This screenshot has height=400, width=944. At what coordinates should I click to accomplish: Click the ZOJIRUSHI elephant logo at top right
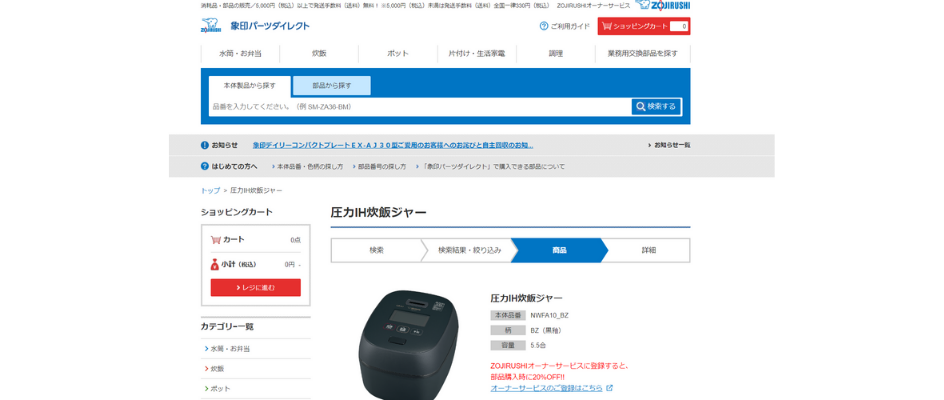click(x=663, y=5)
